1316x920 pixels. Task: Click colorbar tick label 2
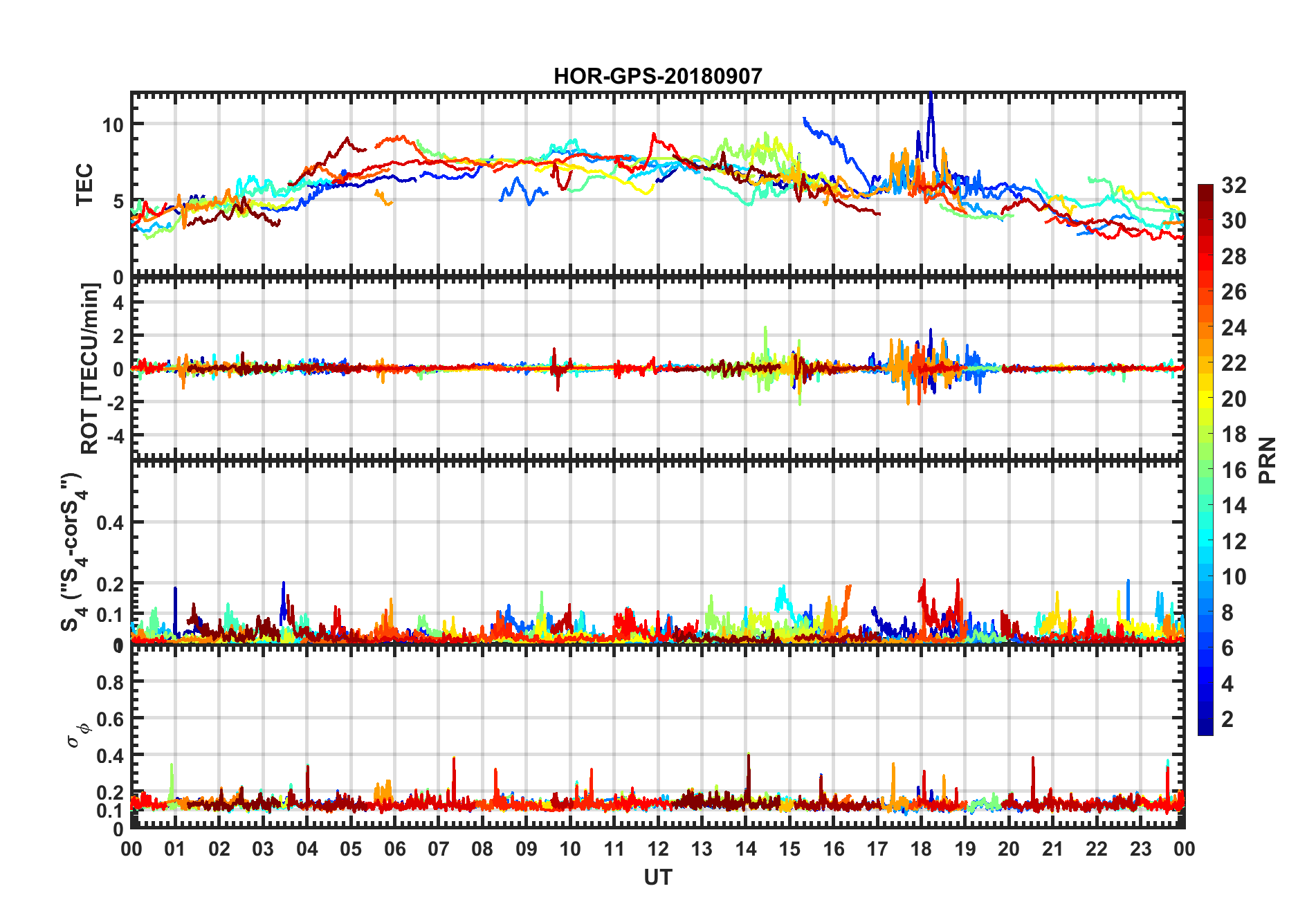tap(1227, 719)
